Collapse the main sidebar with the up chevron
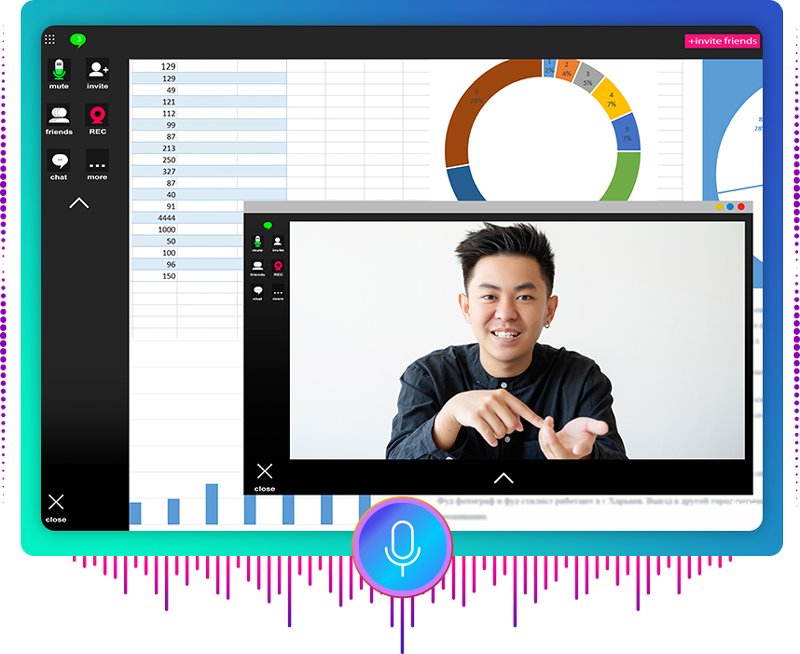The image size is (800, 654). [79, 203]
